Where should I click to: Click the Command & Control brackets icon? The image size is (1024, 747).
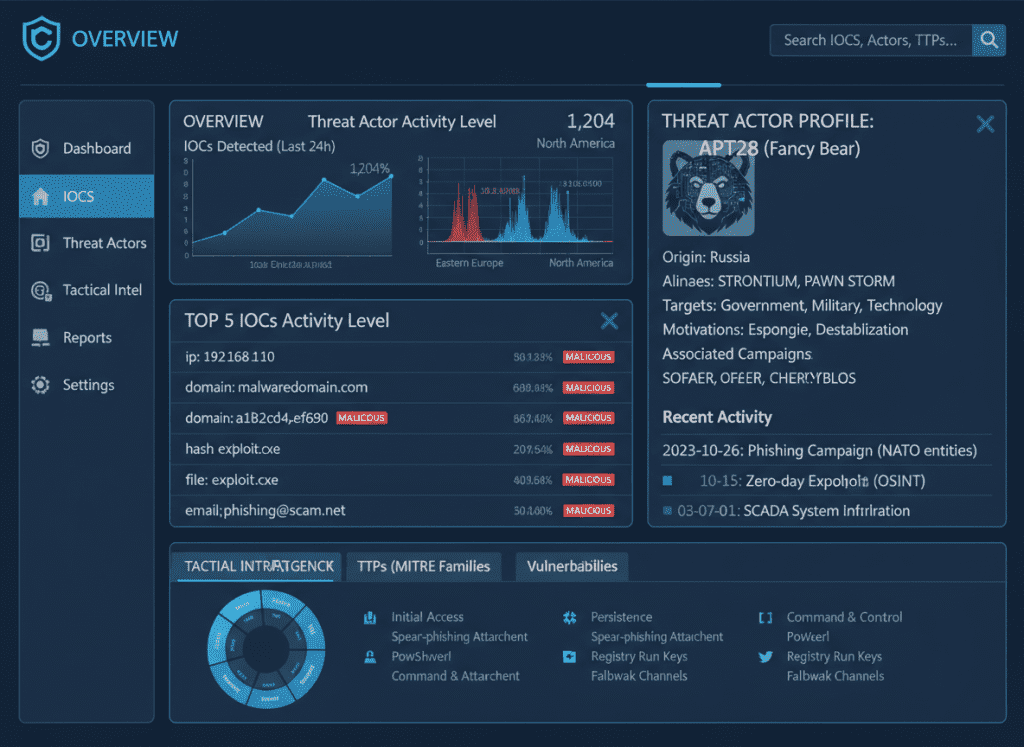766,617
